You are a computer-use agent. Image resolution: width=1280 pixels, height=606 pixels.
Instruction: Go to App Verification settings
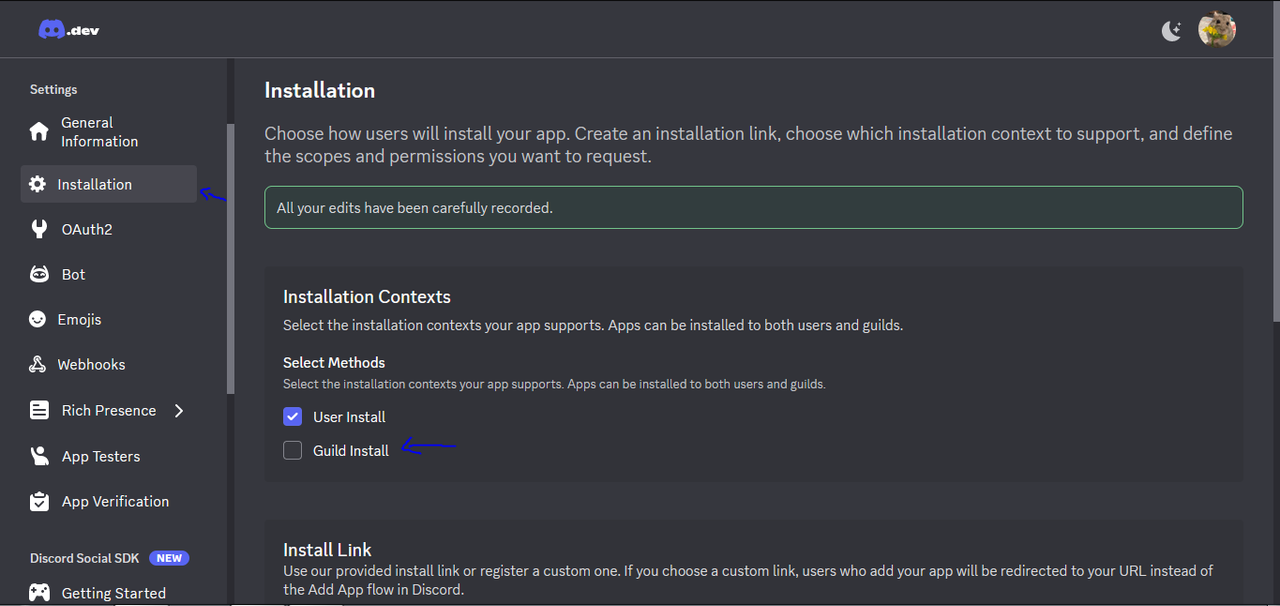(108, 501)
